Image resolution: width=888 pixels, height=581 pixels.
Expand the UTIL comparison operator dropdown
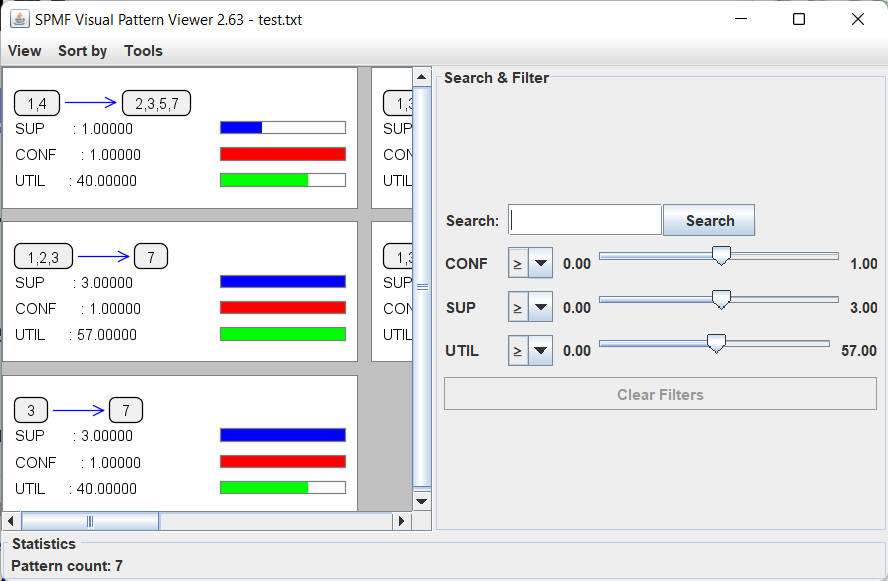pos(540,350)
